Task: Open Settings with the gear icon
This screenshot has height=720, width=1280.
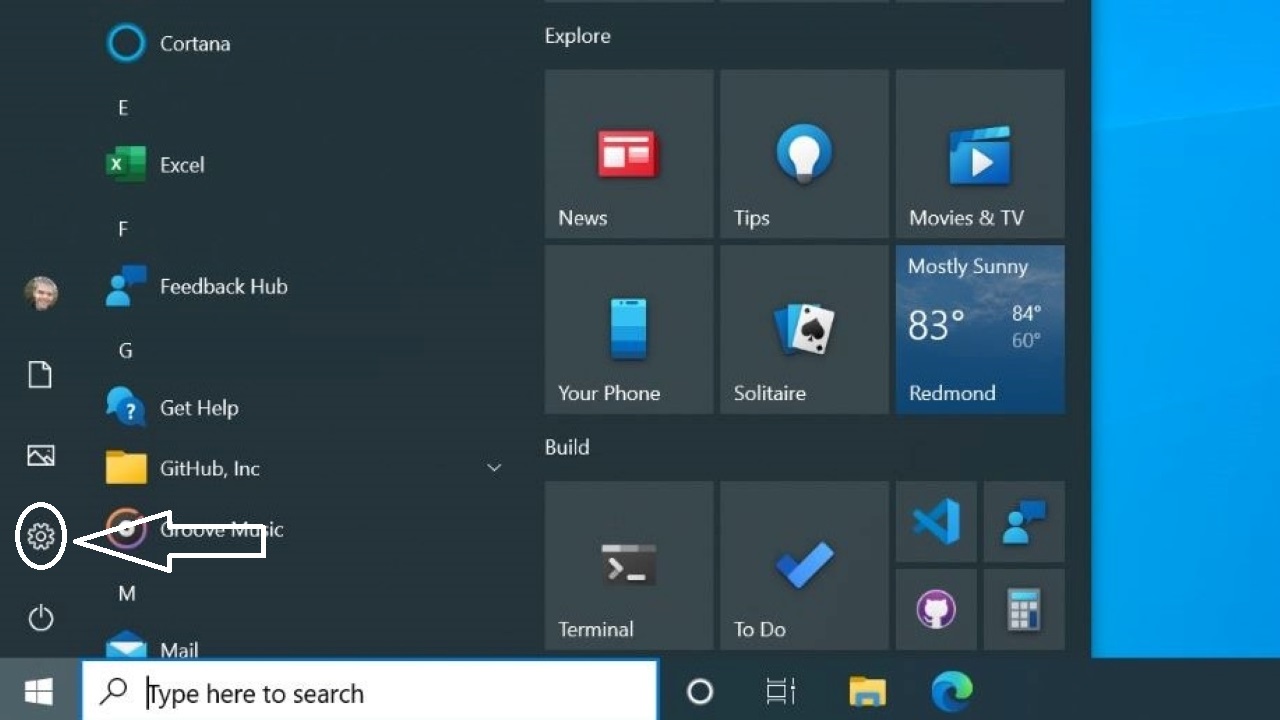Action: [40, 537]
